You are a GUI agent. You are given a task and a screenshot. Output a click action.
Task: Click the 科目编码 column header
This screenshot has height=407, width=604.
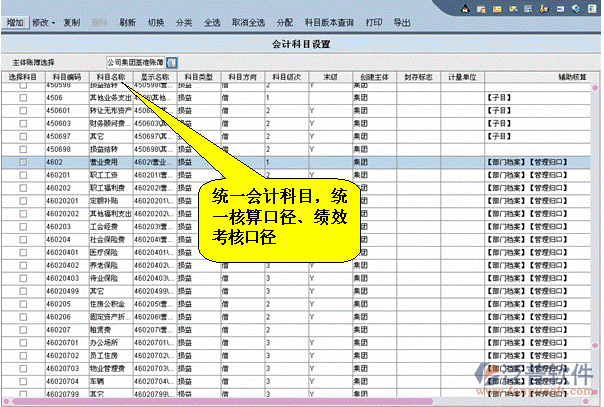[x=66, y=76]
